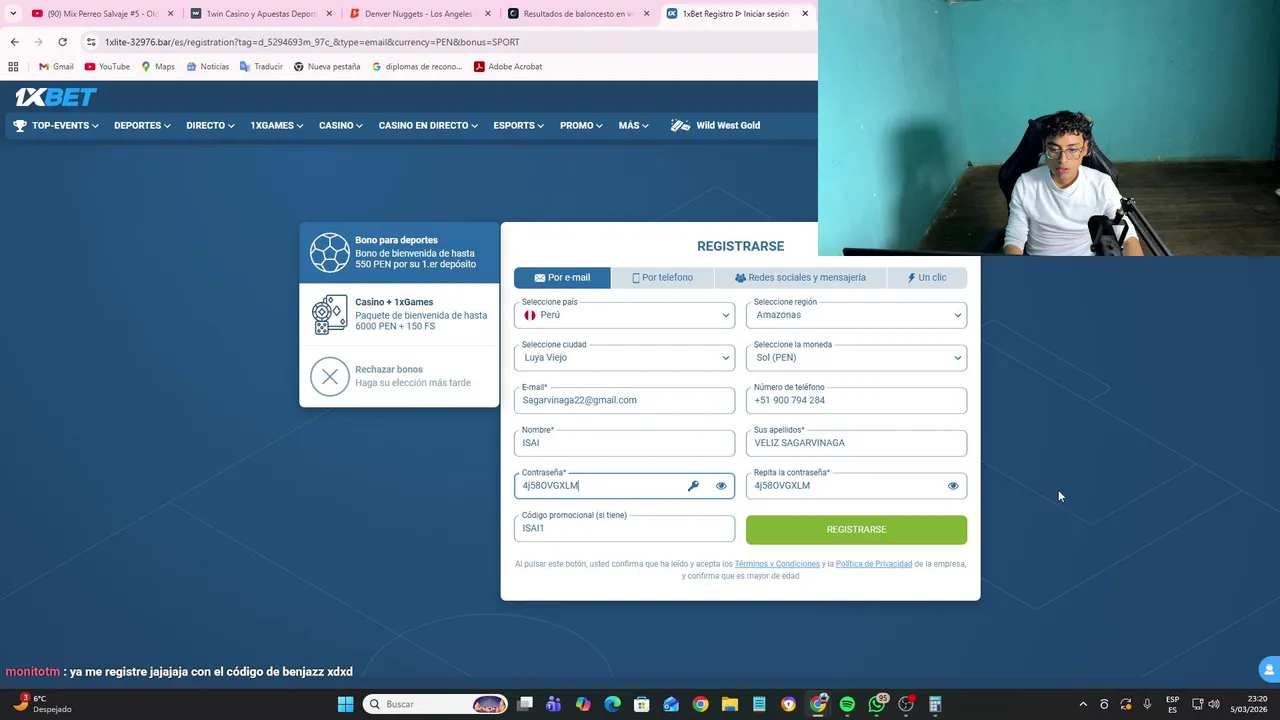Click the Código promocional field
The width and height of the screenshot is (1280, 720).
pos(624,528)
